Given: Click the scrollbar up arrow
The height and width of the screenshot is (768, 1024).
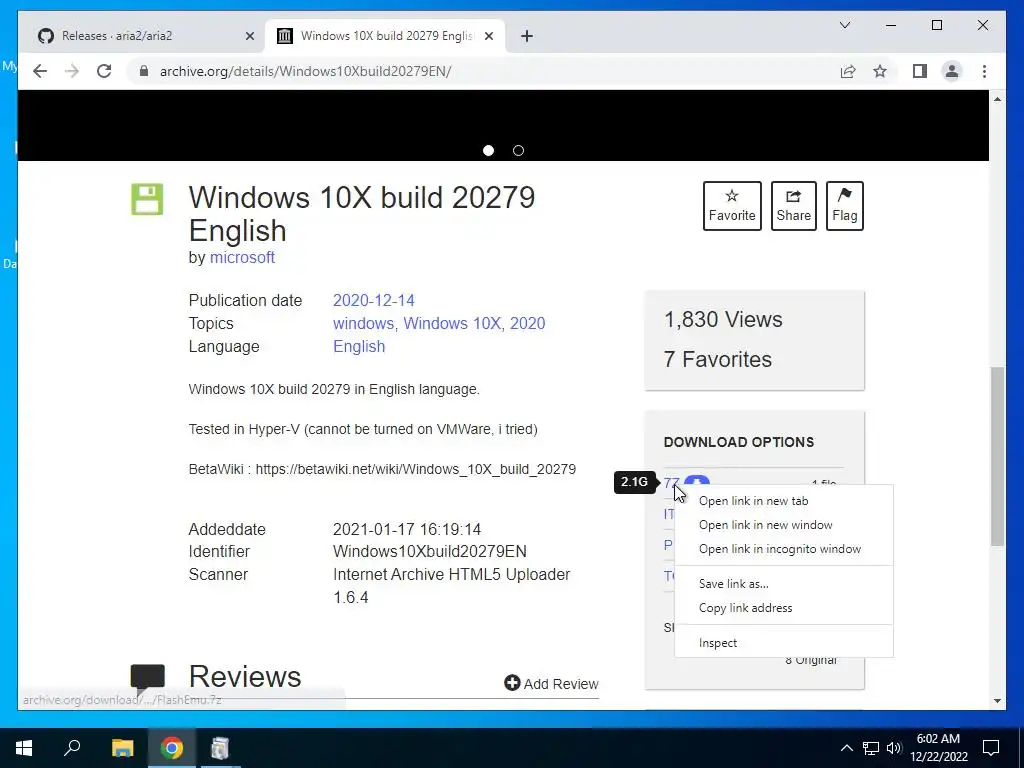Looking at the screenshot, I should point(997,99).
